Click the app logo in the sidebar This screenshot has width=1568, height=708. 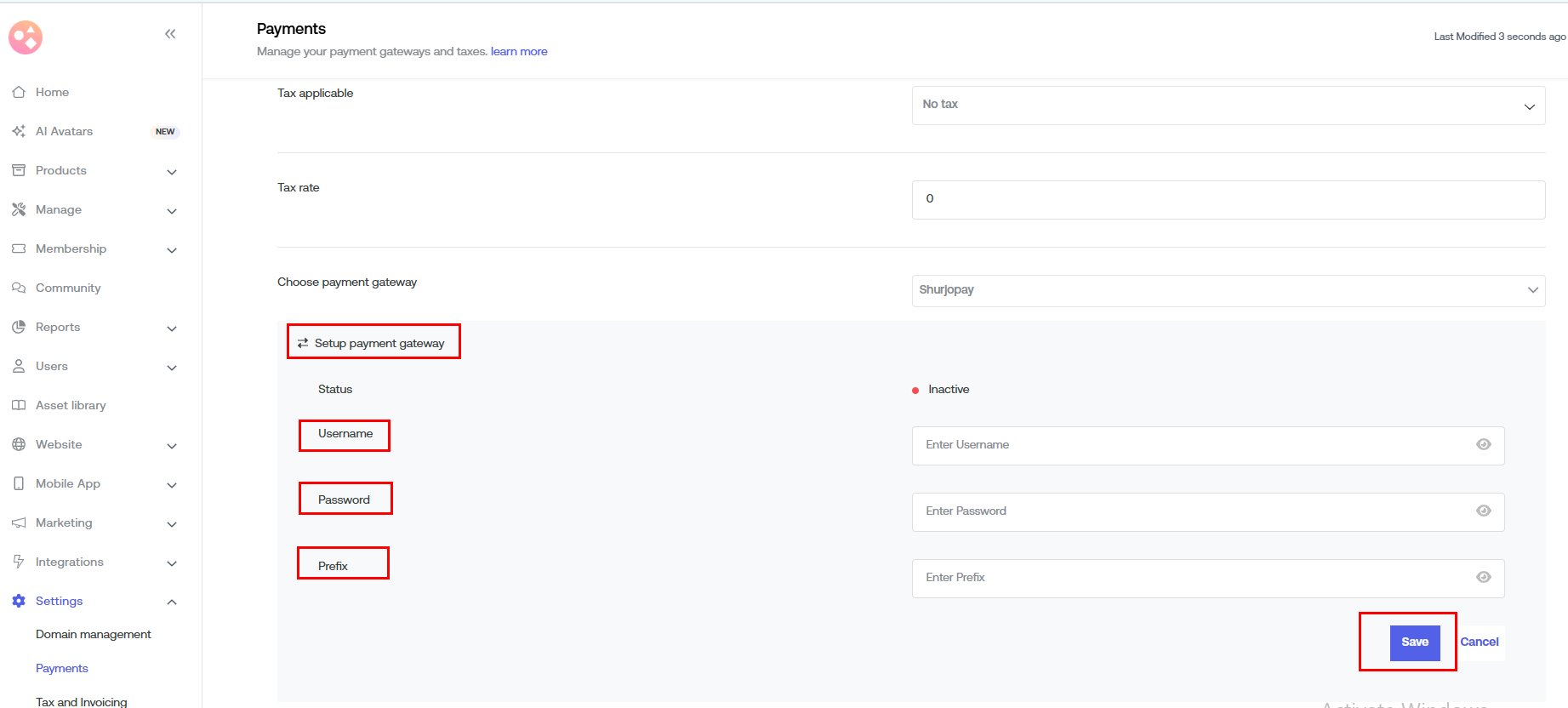tap(26, 37)
